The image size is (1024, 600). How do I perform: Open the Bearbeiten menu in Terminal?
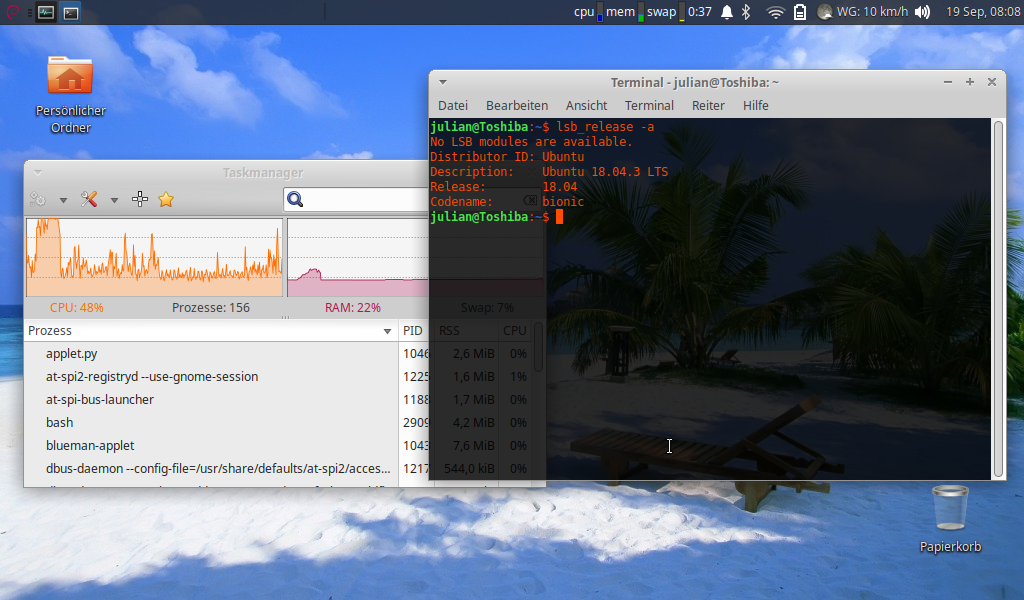coord(517,105)
